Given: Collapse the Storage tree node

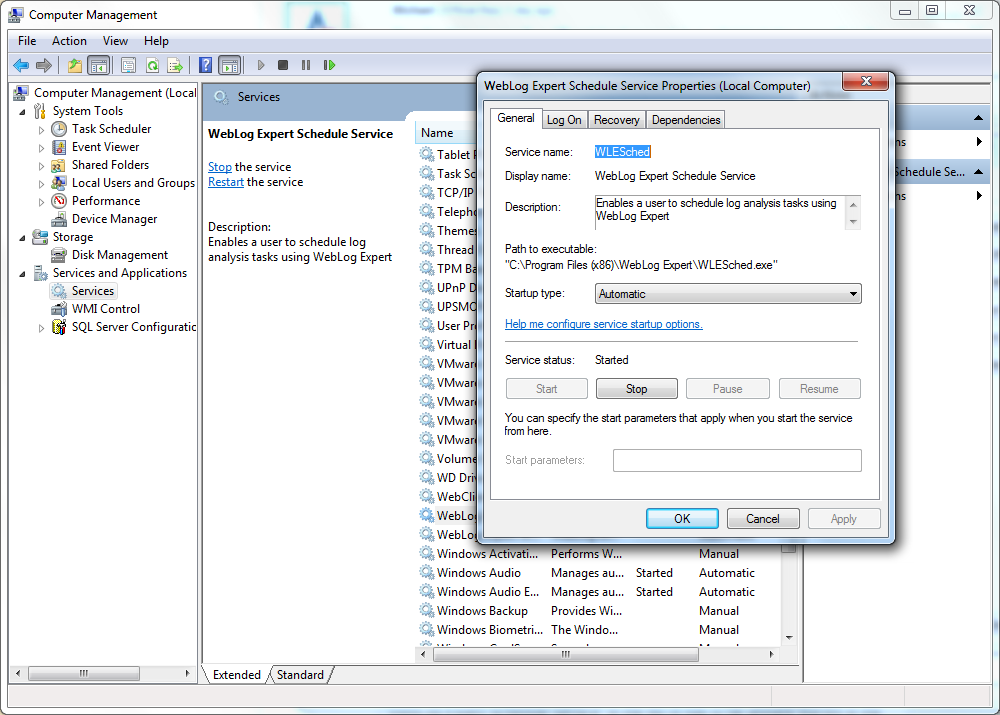Looking at the screenshot, I should pos(22,238).
